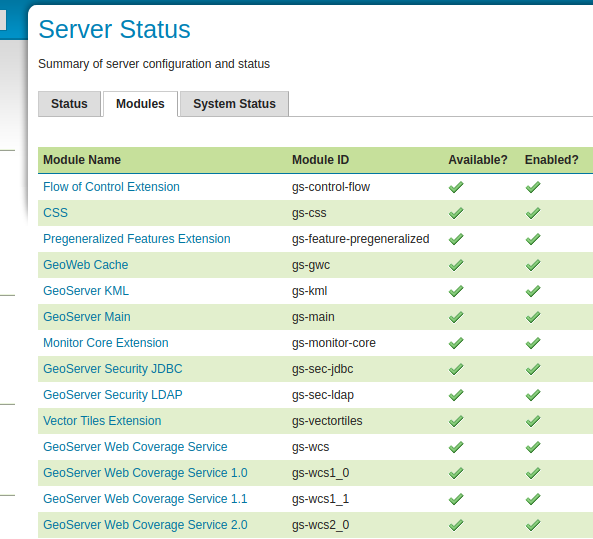Click Enabled checkmark in gs-wcs row
The image size is (593, 539).
(533, 447)
